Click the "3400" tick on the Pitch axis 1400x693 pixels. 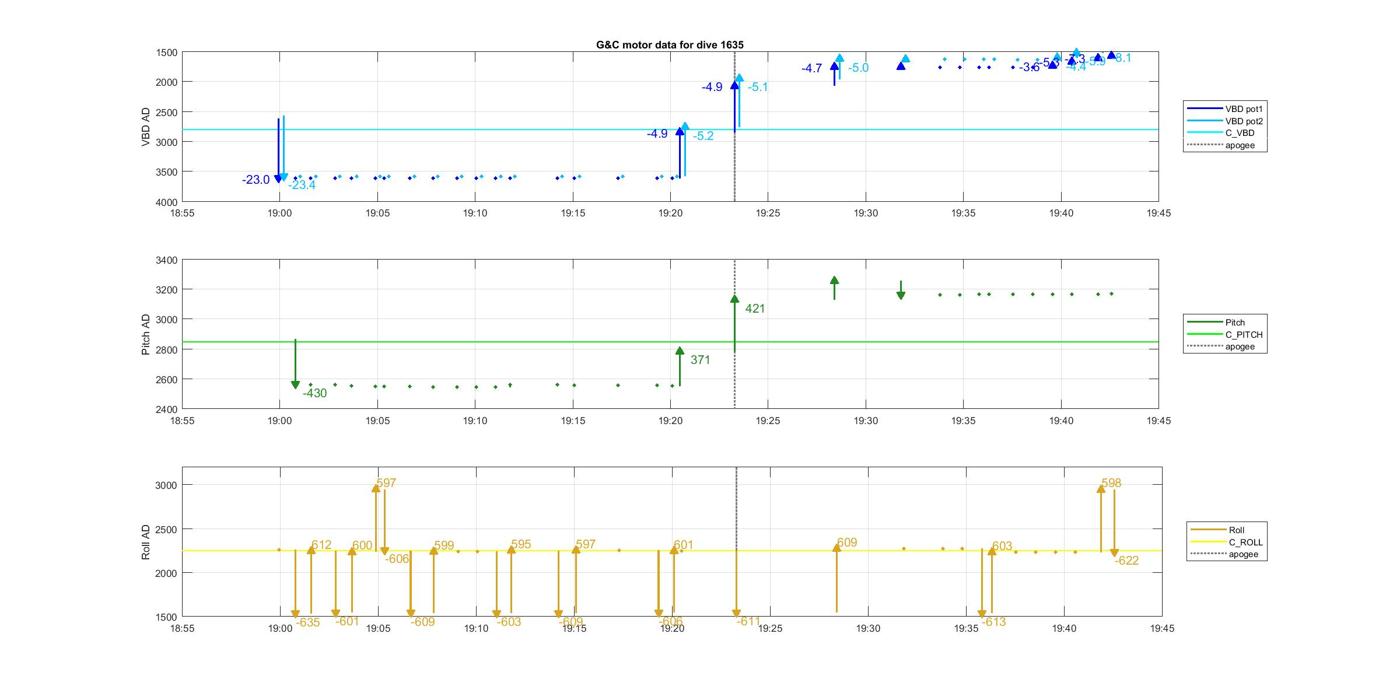[x=166, y=260]
